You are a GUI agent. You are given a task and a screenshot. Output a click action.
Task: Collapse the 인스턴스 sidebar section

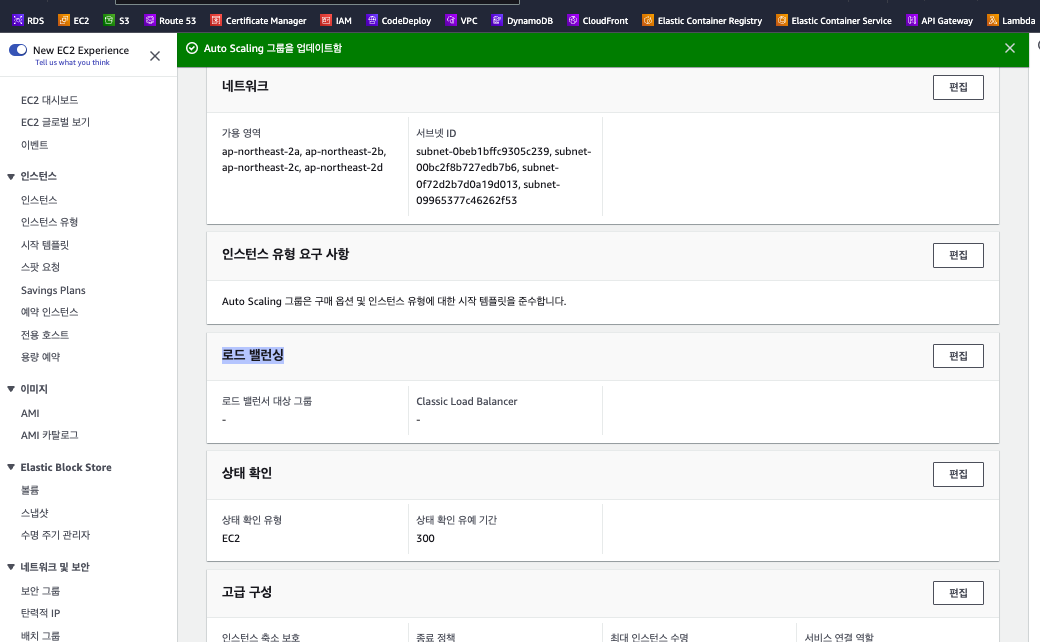11,176
